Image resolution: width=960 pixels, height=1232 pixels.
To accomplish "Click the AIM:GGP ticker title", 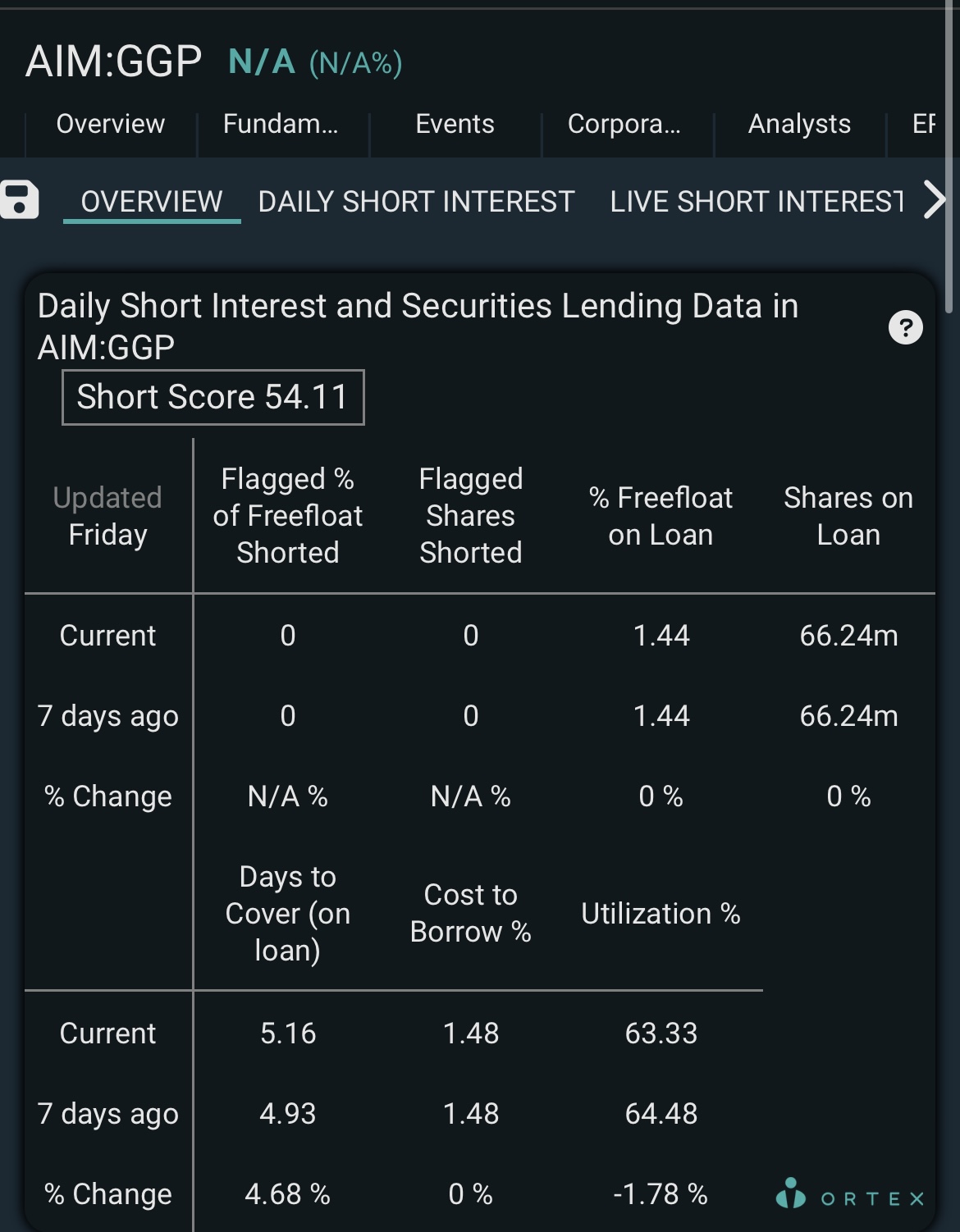I will pyautogui.click(x=113, y=62).
